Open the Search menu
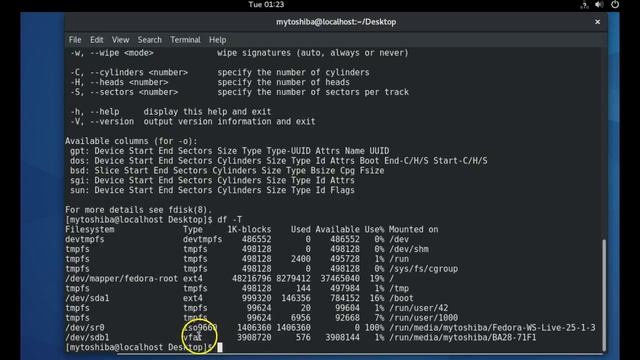Viewport: 640px width, 360px height. [149, 40]
